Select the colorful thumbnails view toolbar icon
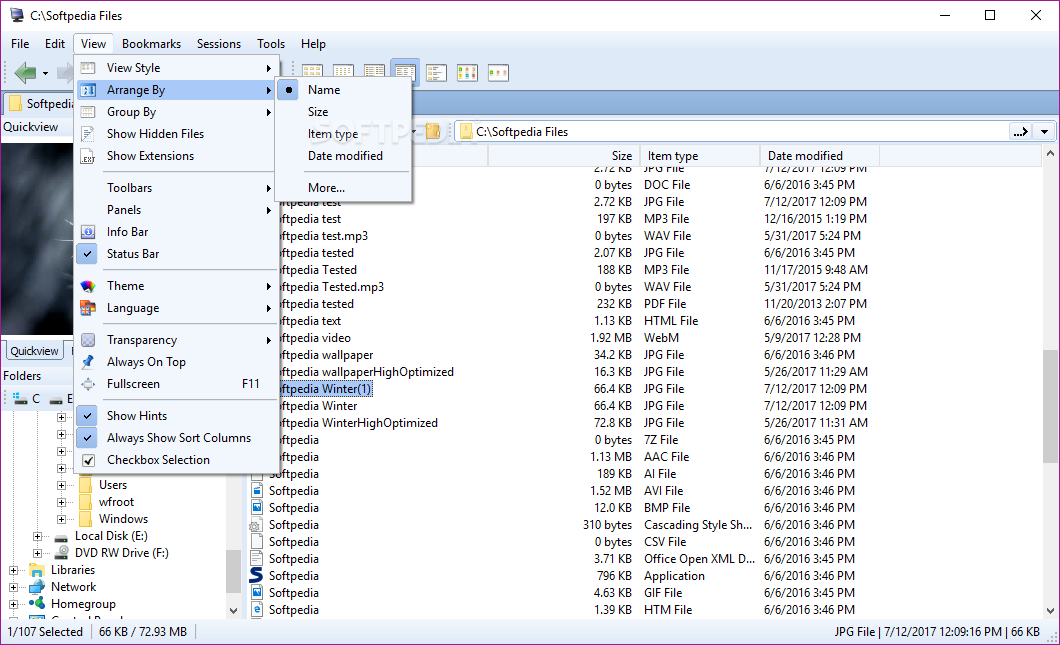 coord(467,72)
